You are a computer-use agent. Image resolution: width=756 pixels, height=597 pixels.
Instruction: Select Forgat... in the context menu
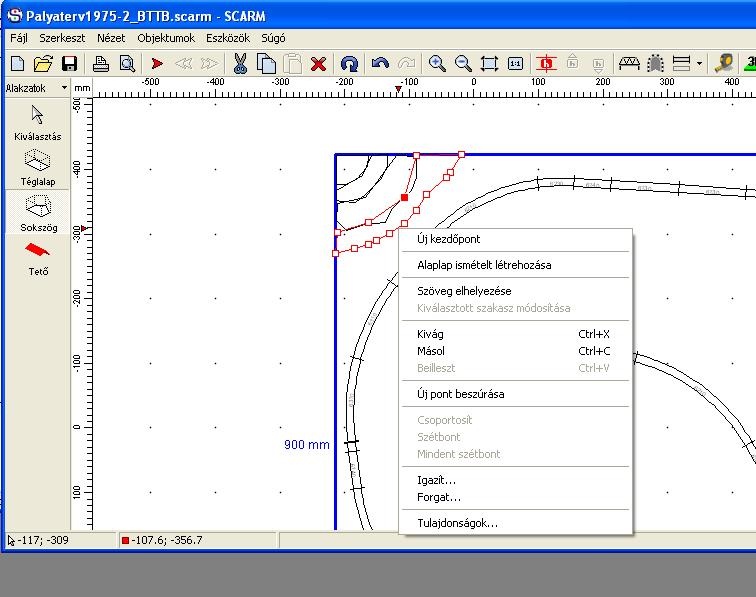439,497
